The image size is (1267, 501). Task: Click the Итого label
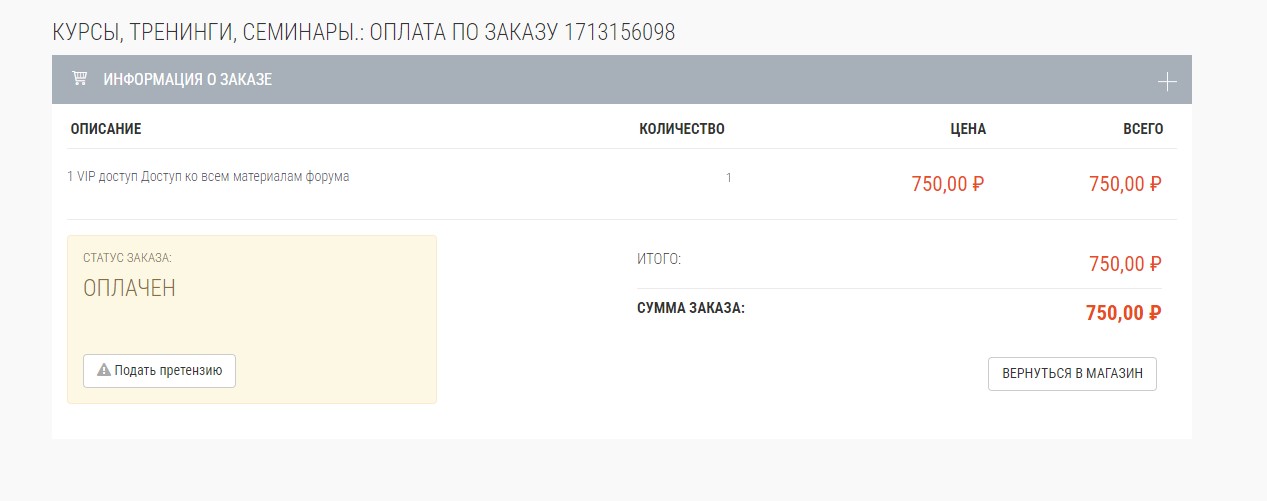tap(659, 259)
